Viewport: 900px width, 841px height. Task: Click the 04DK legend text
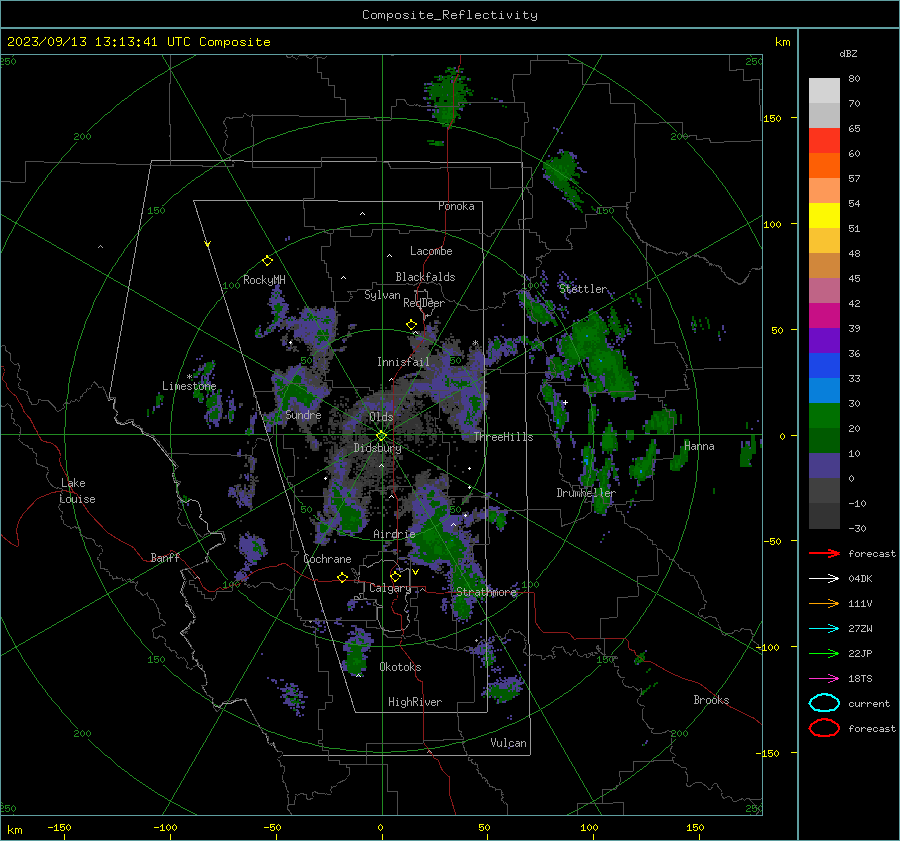860,578
